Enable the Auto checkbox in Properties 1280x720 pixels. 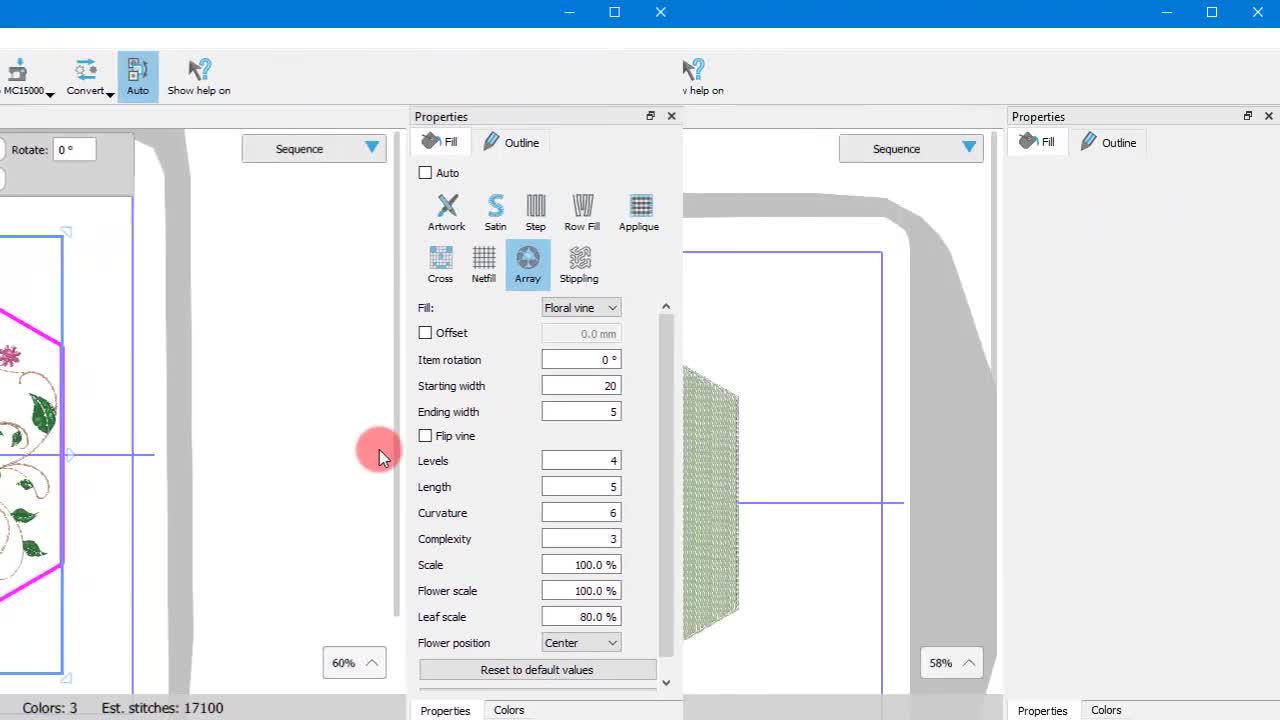[426, 173]
